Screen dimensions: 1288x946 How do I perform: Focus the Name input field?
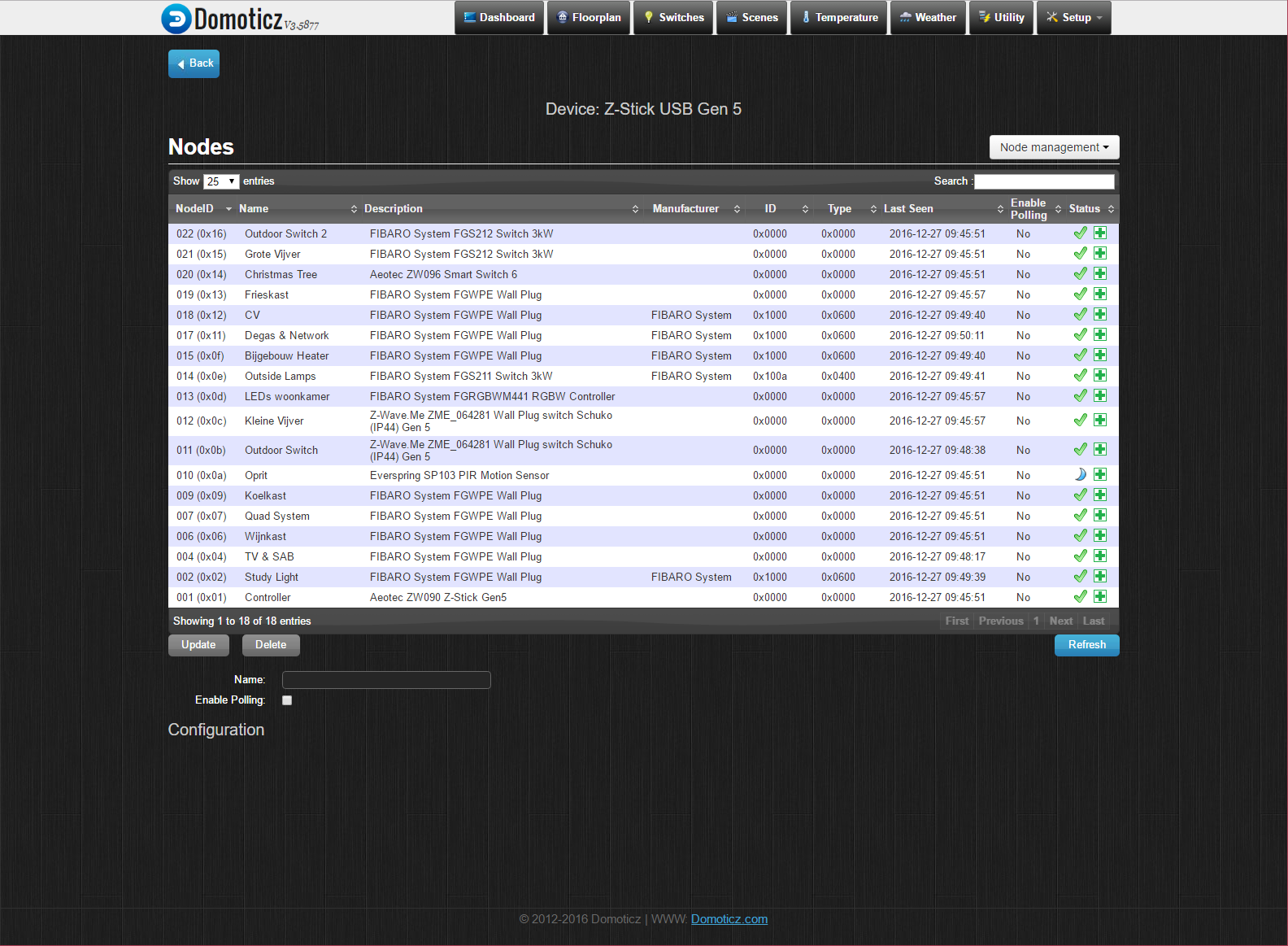(x=386, y=680)
